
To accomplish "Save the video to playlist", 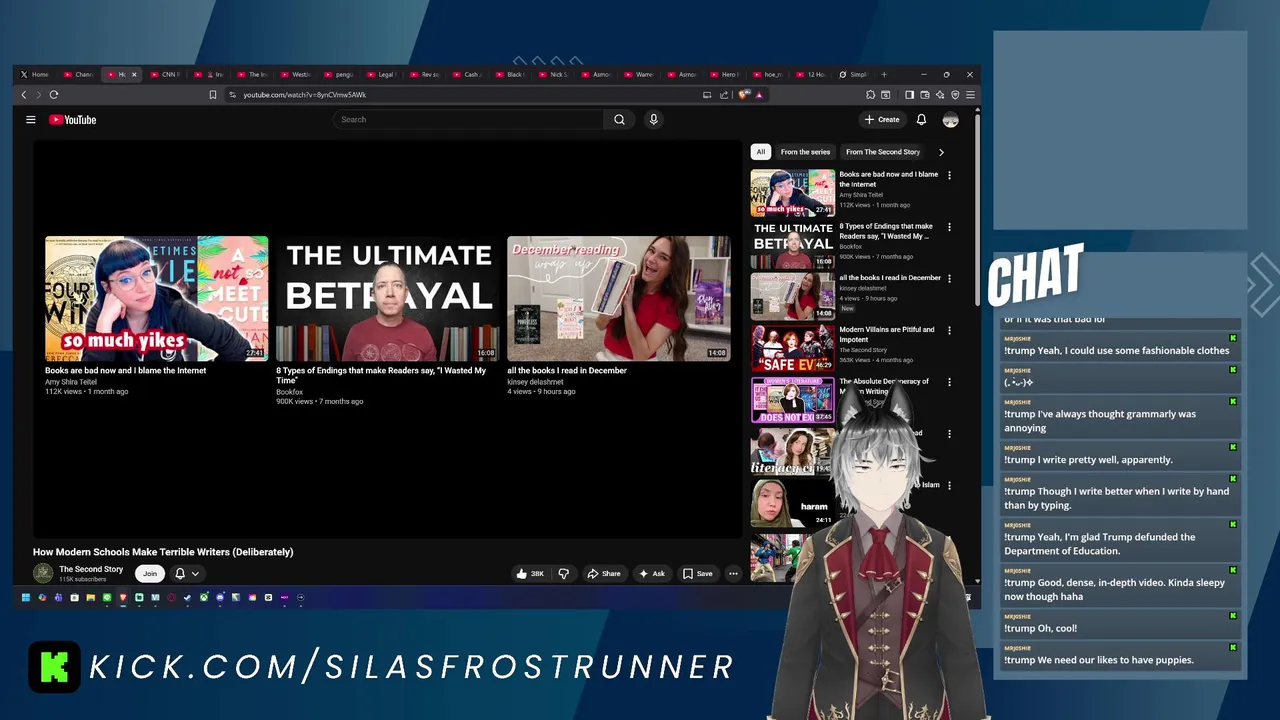I will click(x=698, y=574).
